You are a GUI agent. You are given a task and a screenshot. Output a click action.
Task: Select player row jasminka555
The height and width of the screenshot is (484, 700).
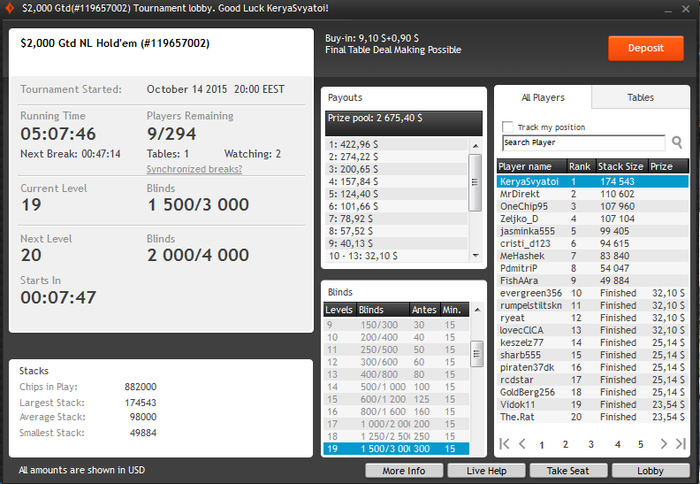[x=592, y=231]
